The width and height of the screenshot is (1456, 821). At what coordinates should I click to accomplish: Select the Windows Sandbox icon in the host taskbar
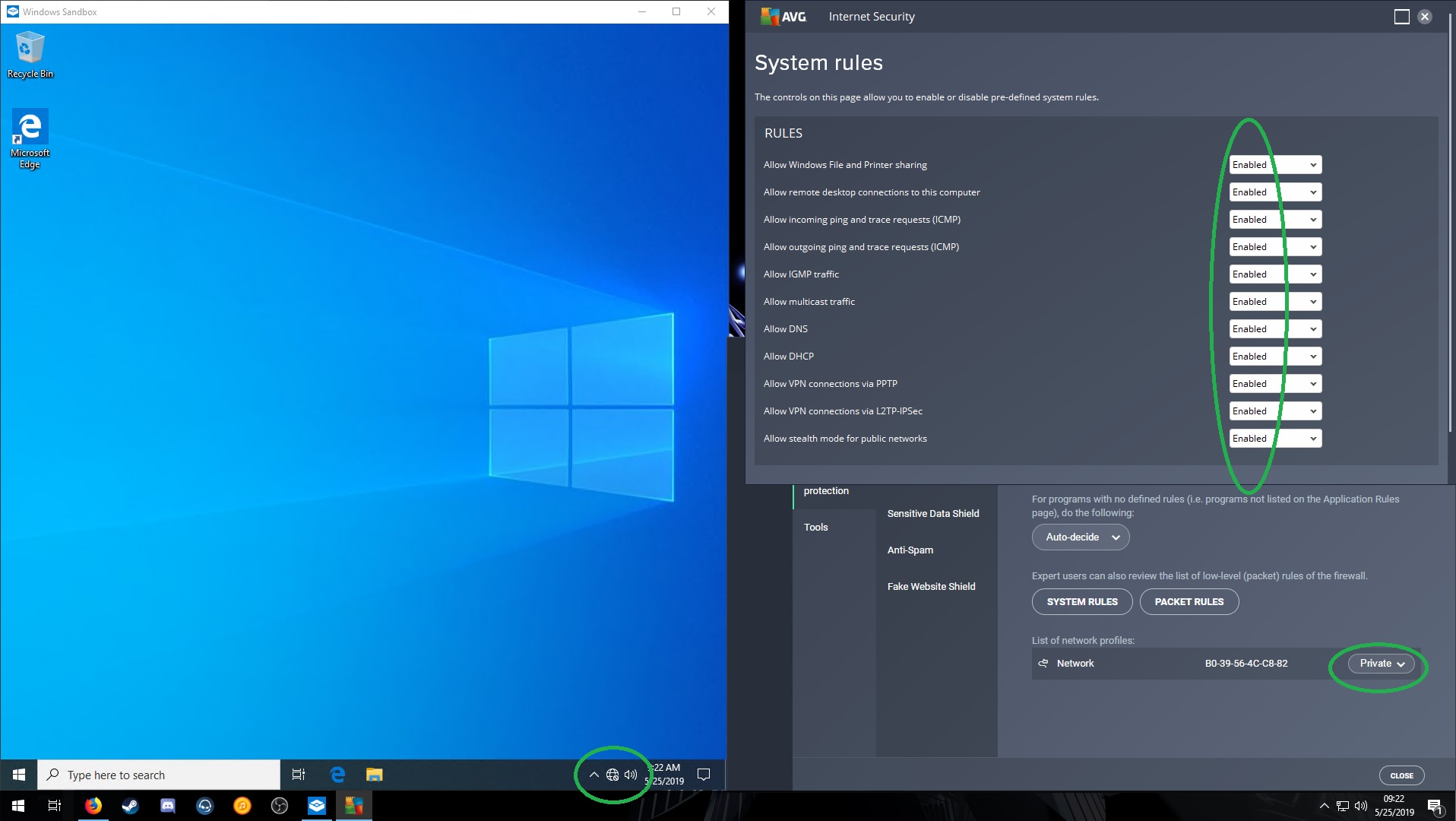pyautogui.click(x=317, y=806)
